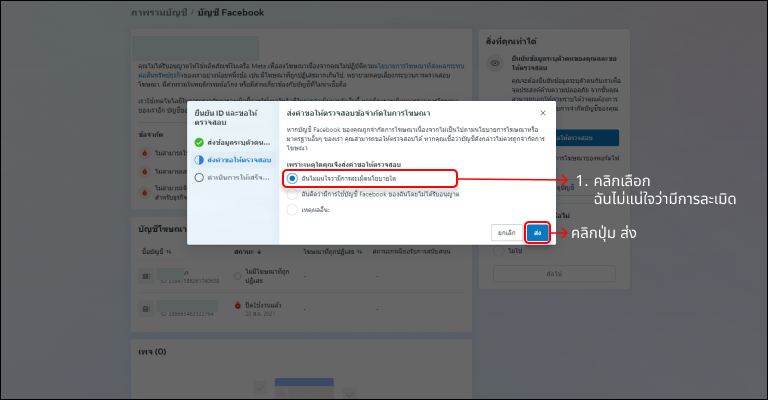Sort by 'สถานะ' column header
Image resolution: width=768 pixels, height=400 pixels.
[x=247, y=252]
